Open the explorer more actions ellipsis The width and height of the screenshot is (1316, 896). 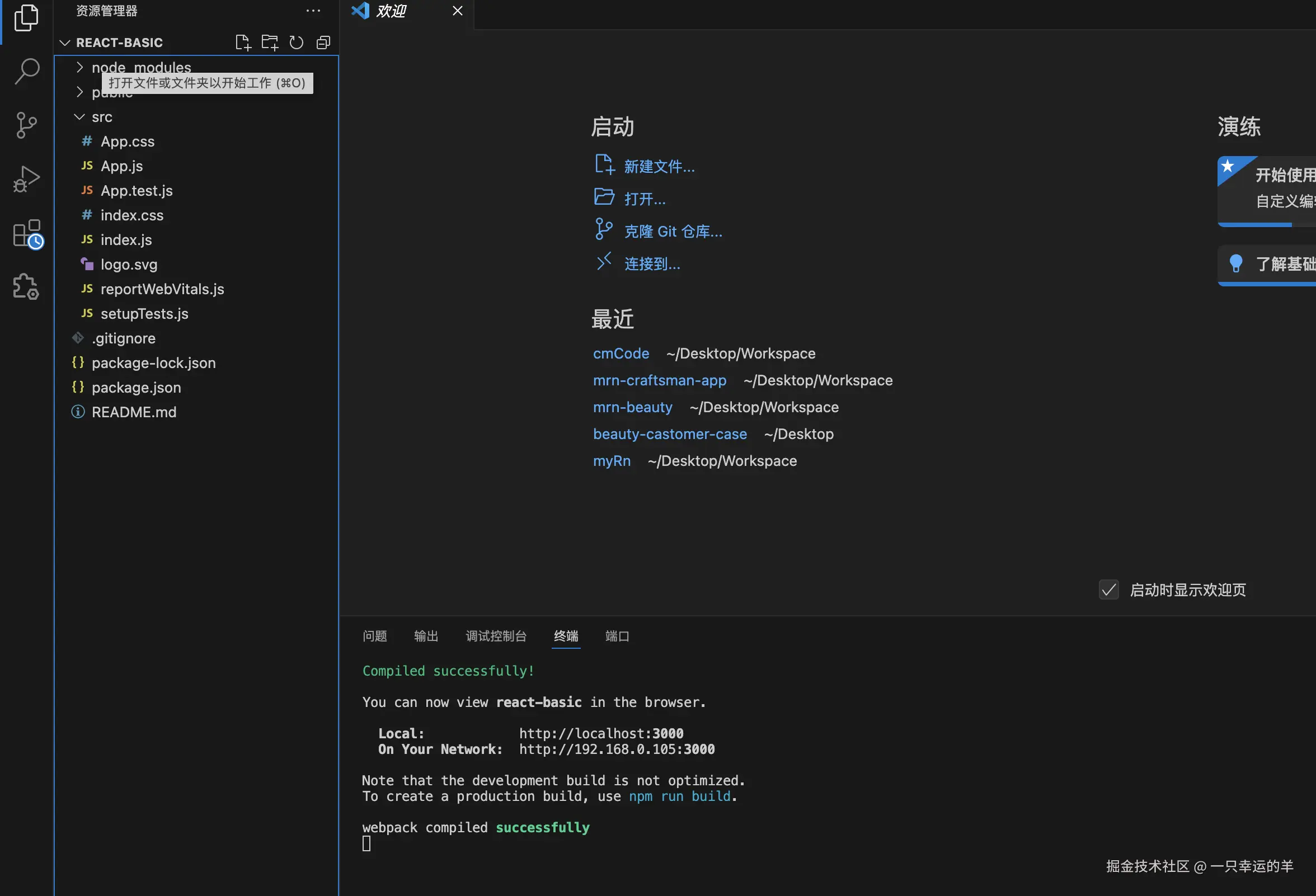pyautogui.click(x=313, y=11)
